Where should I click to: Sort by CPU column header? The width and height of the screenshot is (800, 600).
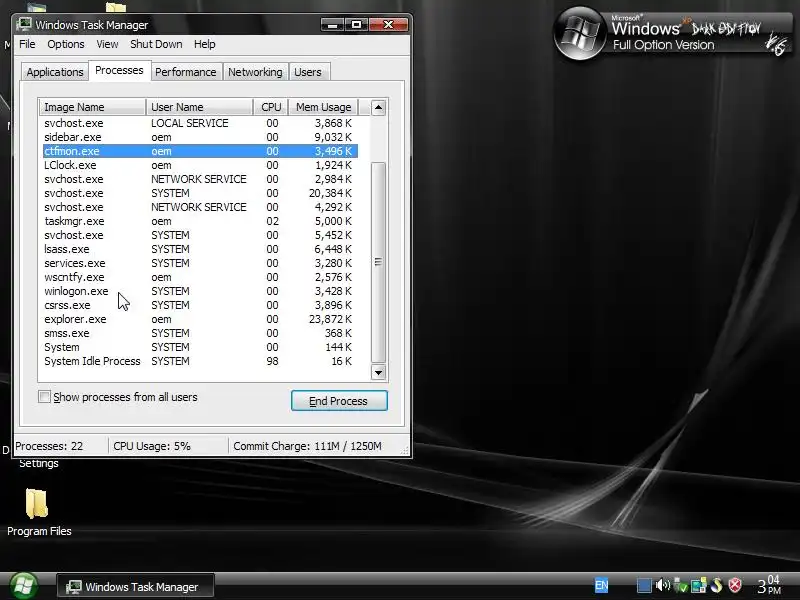tap(271, 107)
